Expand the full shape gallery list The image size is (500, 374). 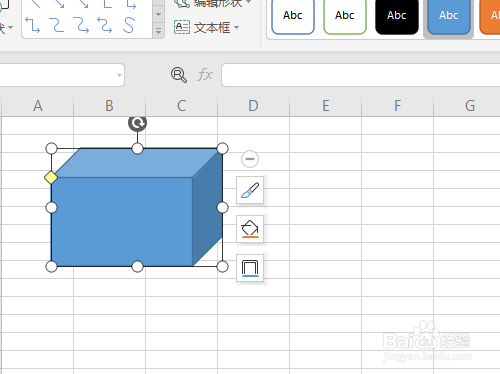point(159,32)
